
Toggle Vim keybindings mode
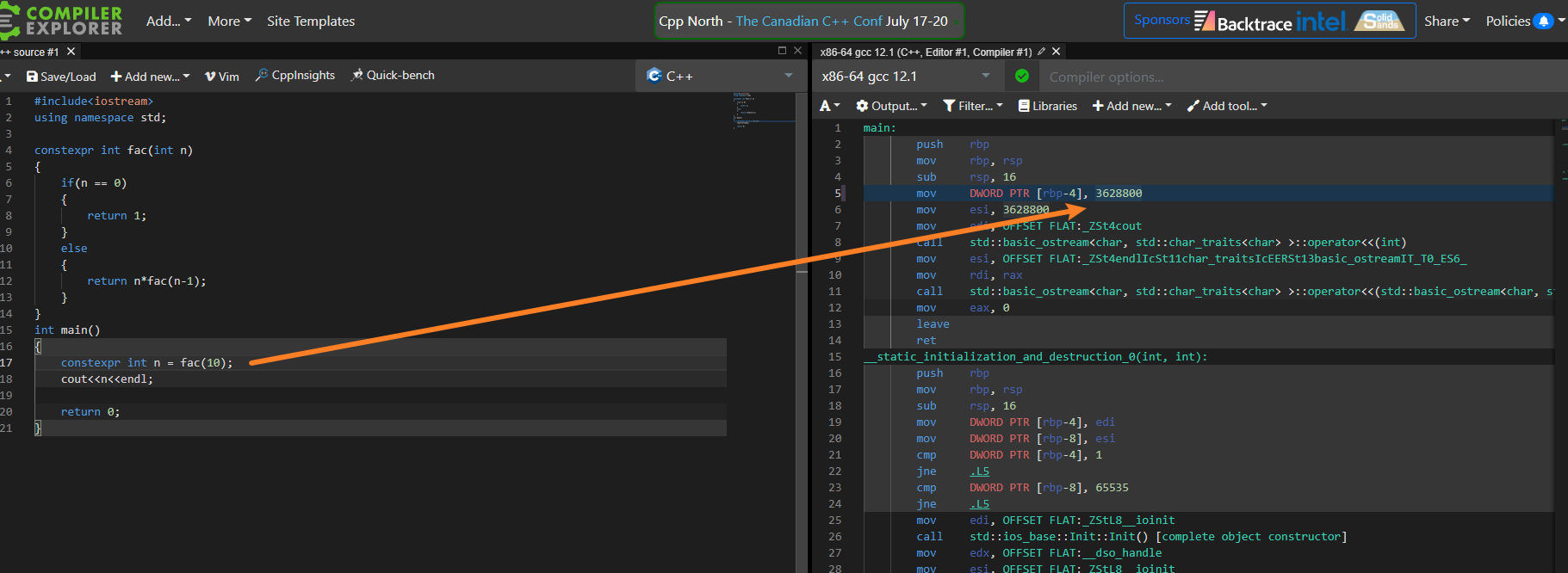(222, 77)
